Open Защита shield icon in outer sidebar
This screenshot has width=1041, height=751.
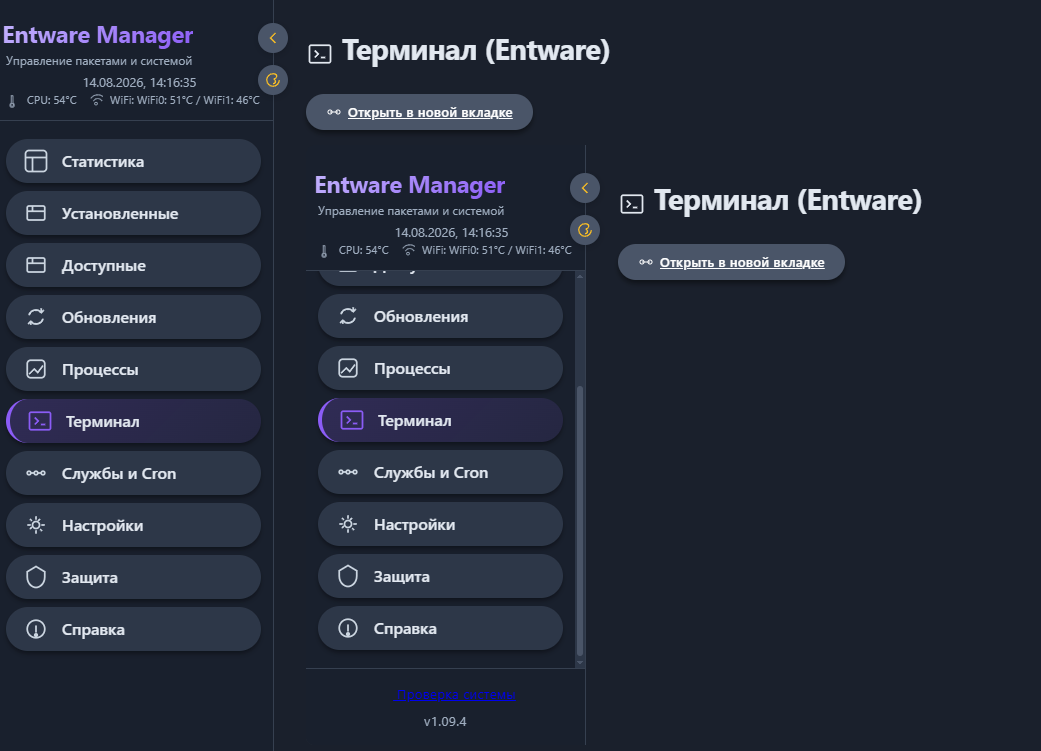(x=36, y=577)
